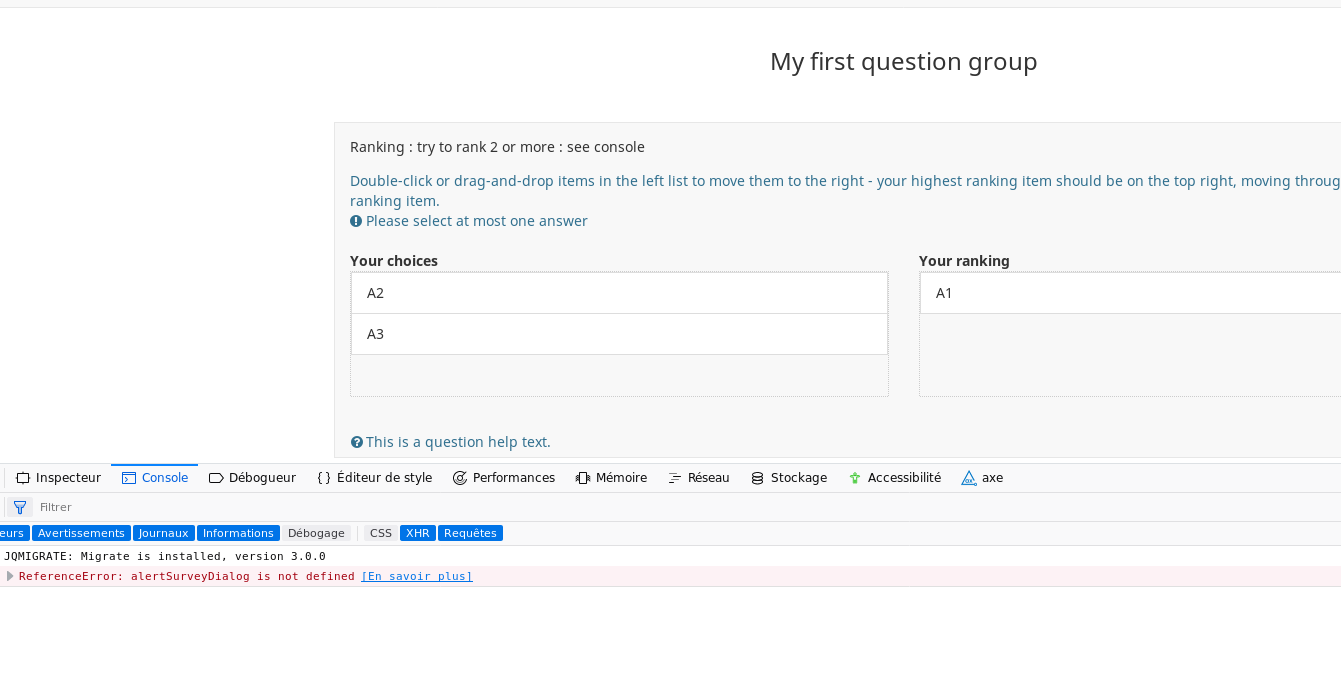Open the axe devtools panel
This screenshot has height=688, width=1341.
click(x=982, y=478)
